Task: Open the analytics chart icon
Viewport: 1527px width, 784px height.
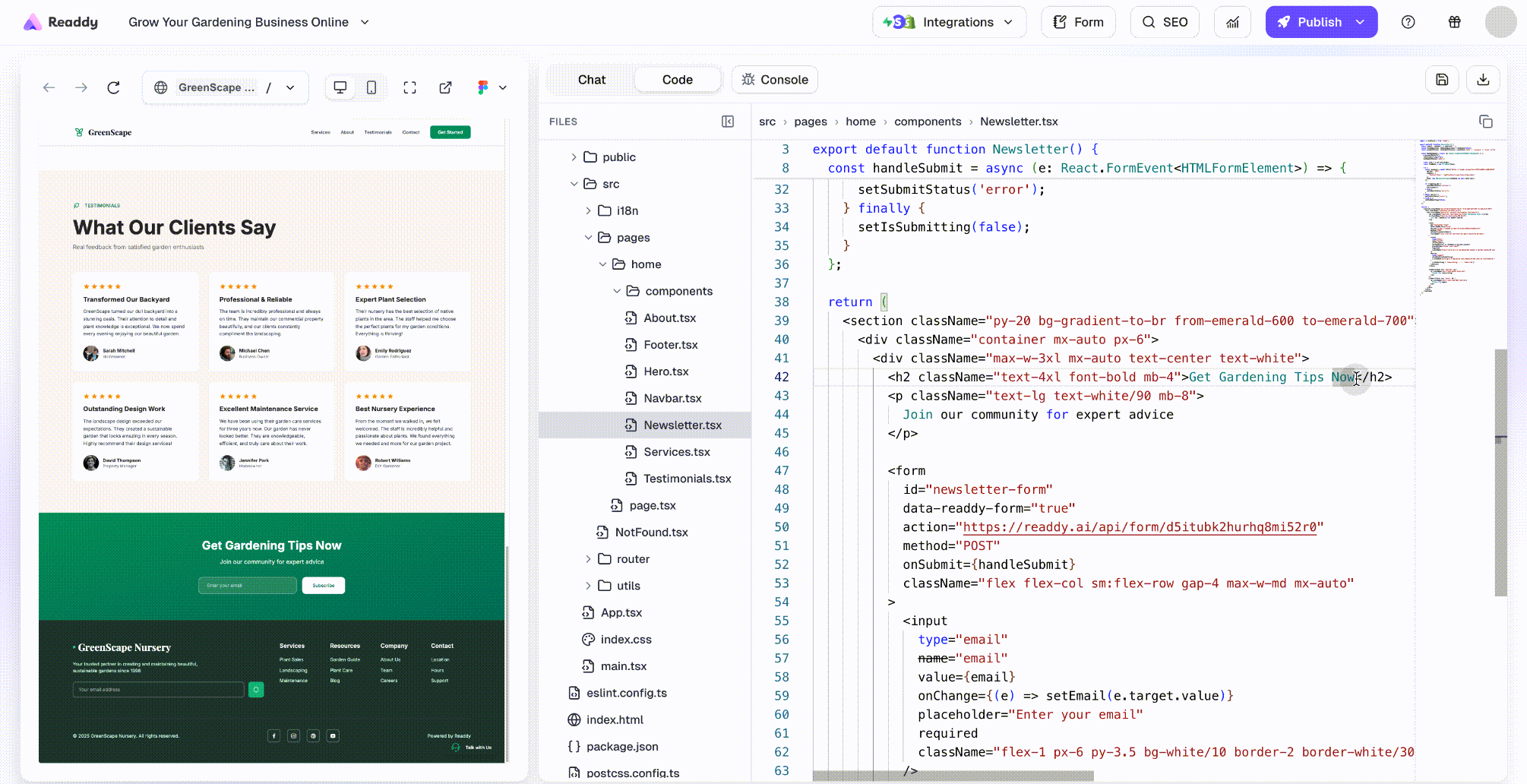Action: point(1232,22)
